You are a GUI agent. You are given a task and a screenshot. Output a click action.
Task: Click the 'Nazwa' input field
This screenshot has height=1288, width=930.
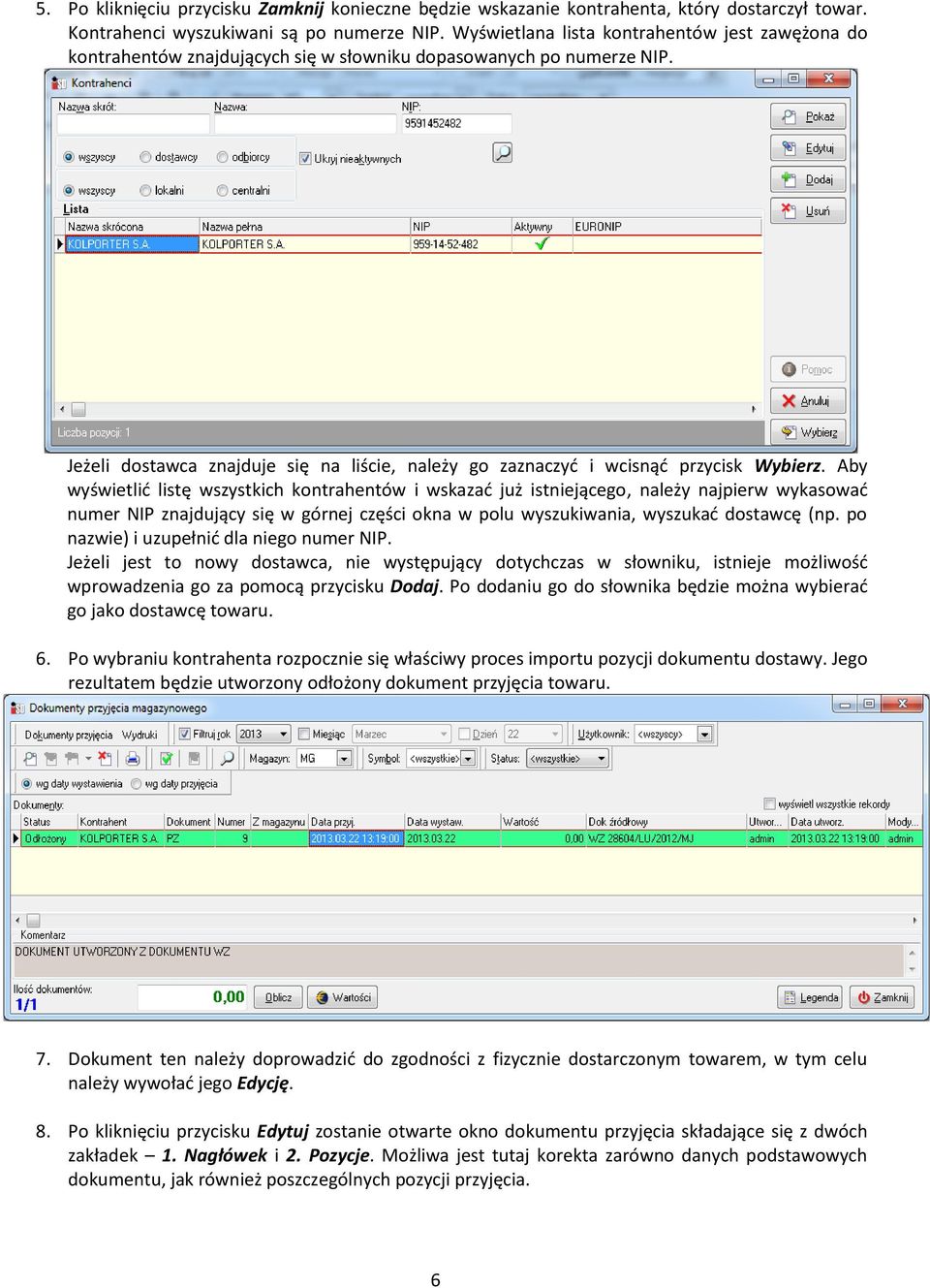[x=305, y=124]
